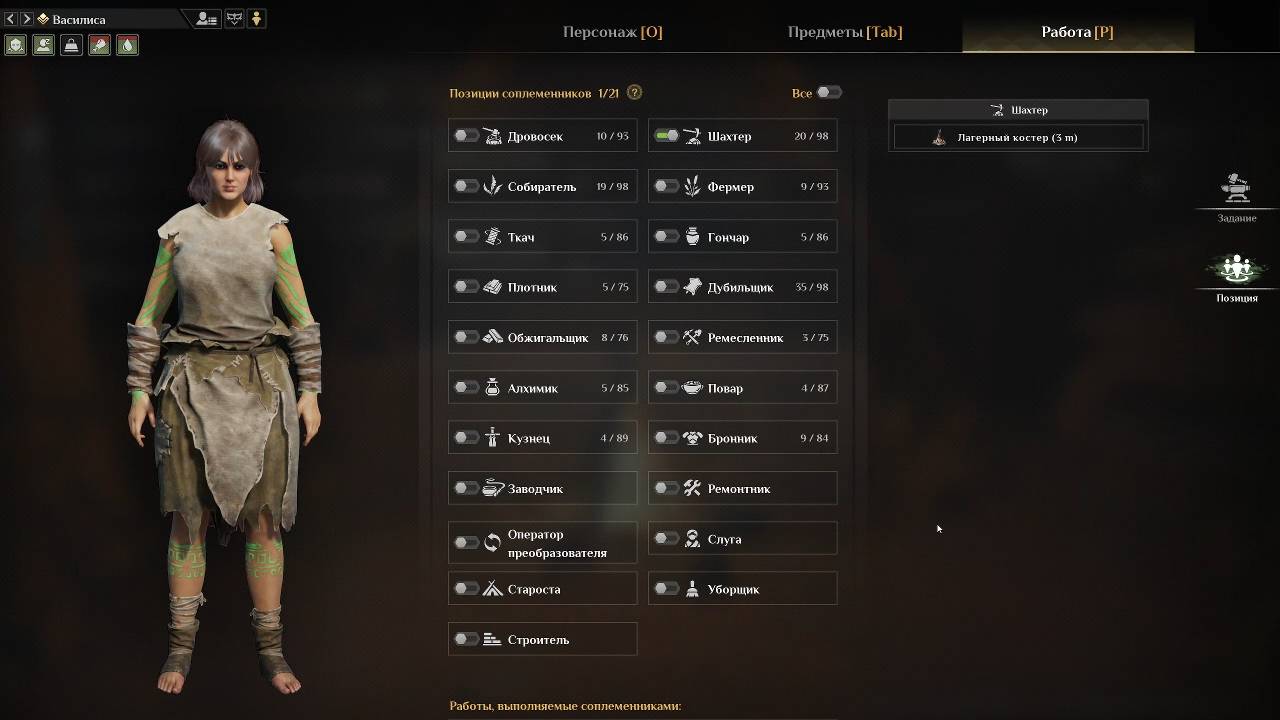Enable the Повар position toggle

(x=666, y=388)
